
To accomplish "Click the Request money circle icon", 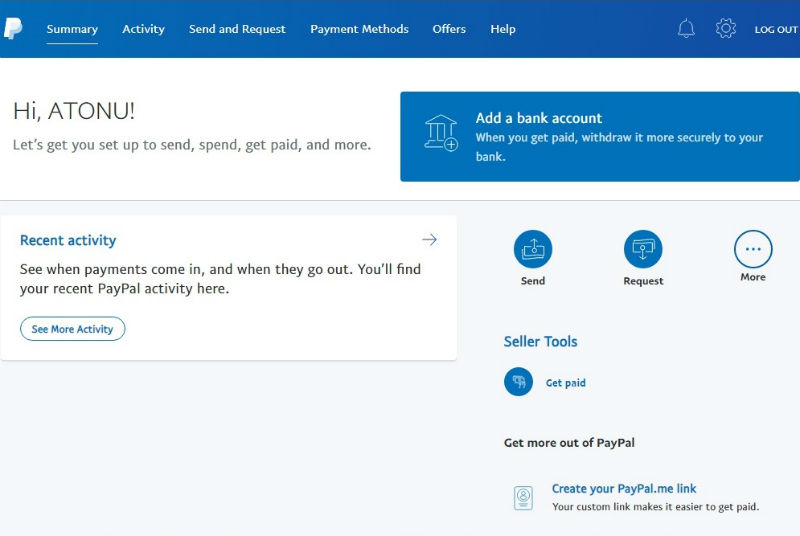I will coord(643,249).
